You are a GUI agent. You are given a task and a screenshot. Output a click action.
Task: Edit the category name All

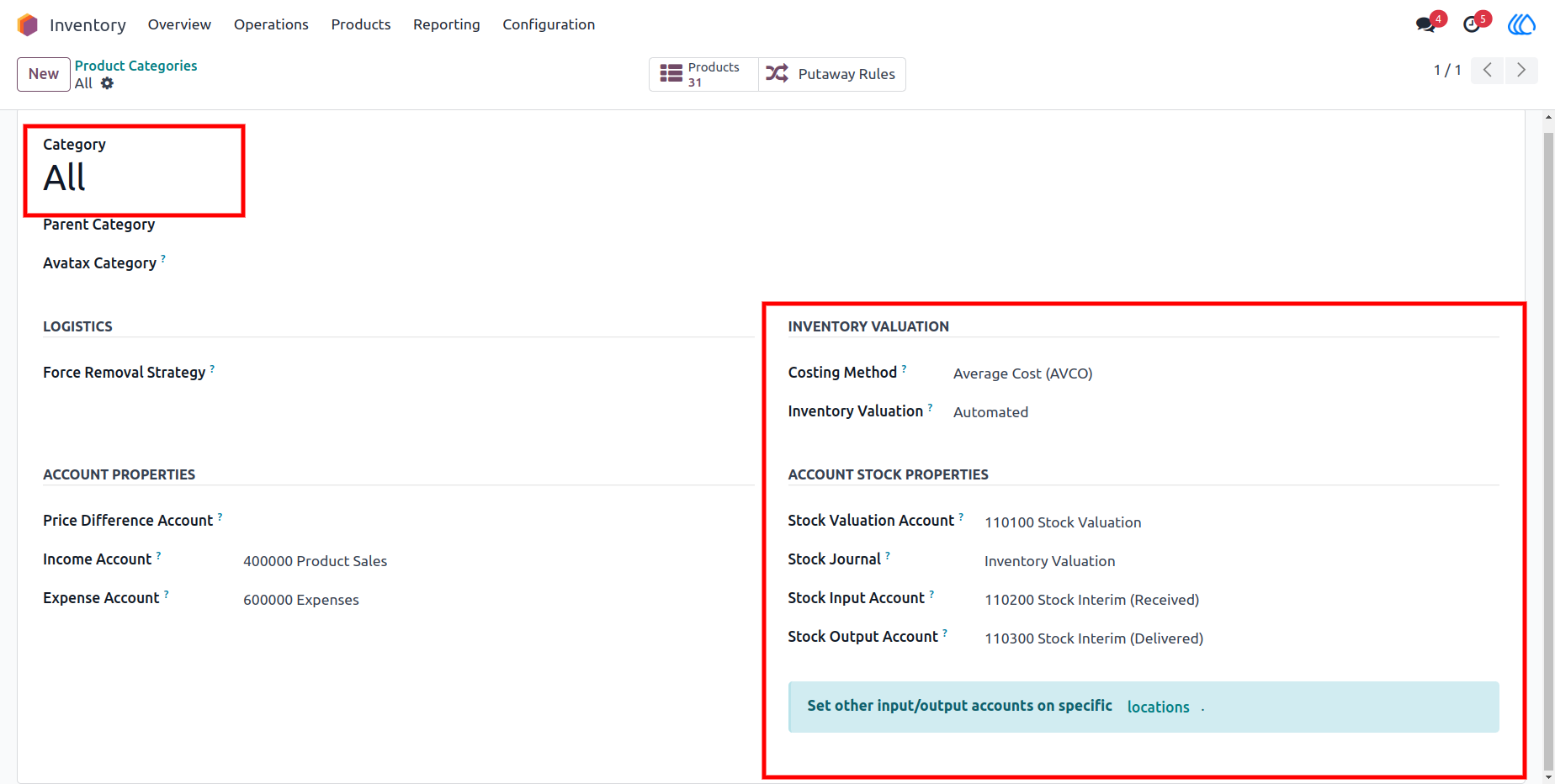[x=65, y=177]
